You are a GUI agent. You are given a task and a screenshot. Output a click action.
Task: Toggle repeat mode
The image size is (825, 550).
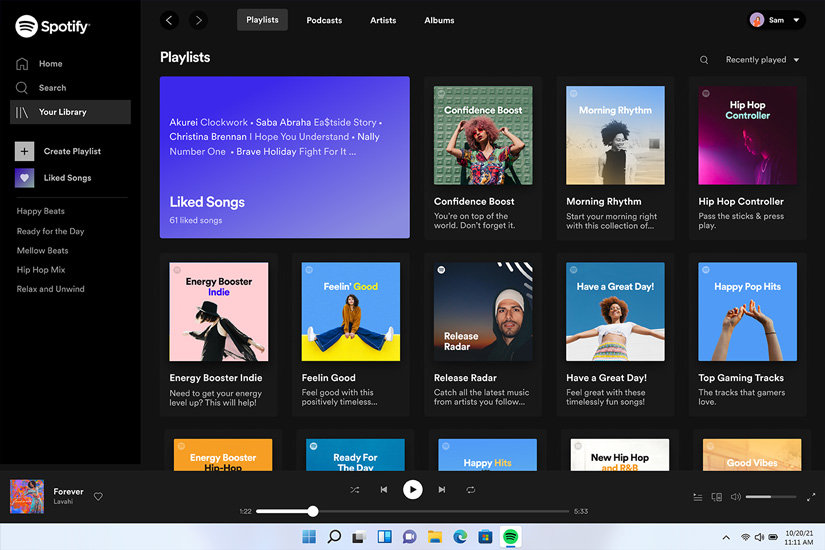pyautogui.click(x=470, y=489)
